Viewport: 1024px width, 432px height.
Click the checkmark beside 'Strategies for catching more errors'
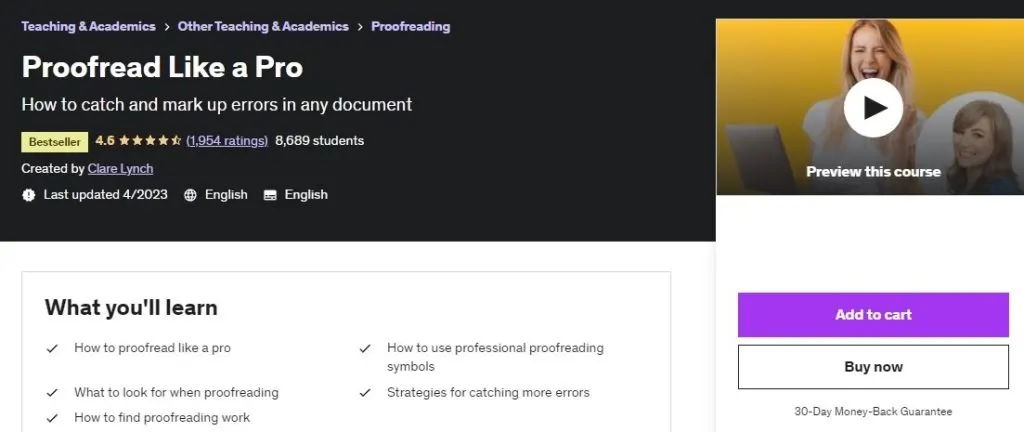tap(365, 393)
